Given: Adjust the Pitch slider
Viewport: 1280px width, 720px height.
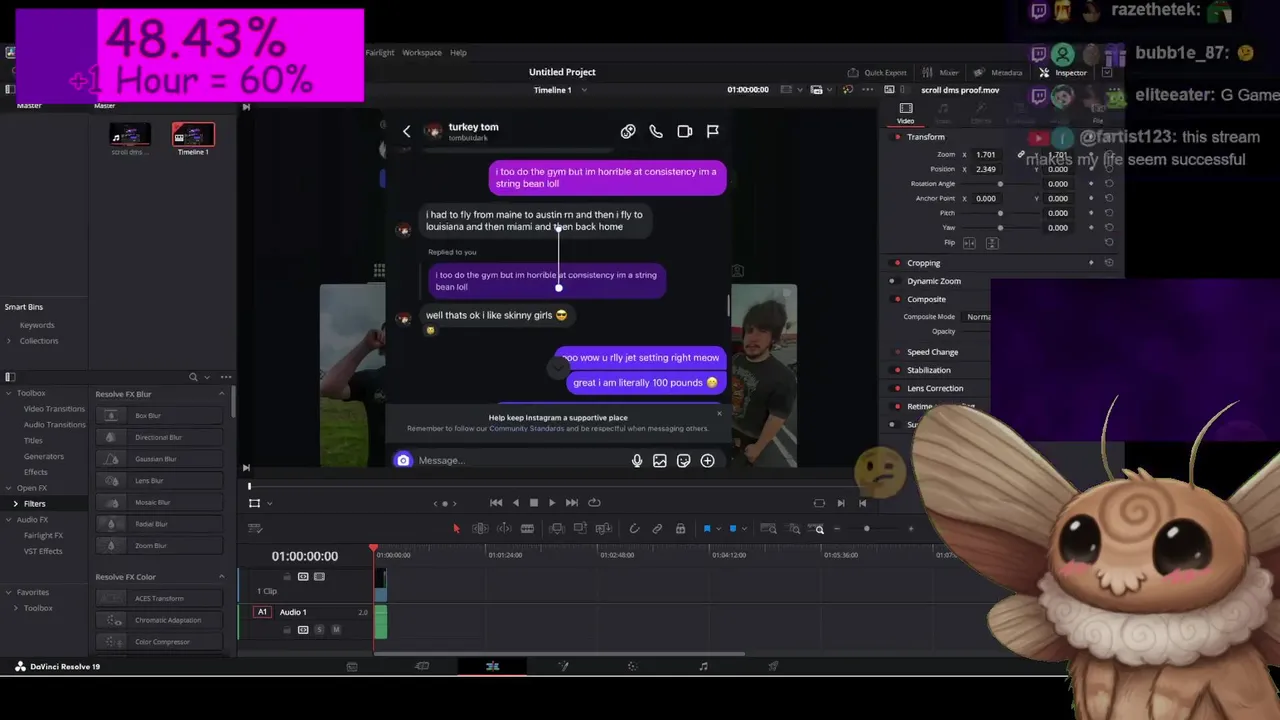Looking at the screenshot, I should pyautogui.click(x=1000, y=213).
